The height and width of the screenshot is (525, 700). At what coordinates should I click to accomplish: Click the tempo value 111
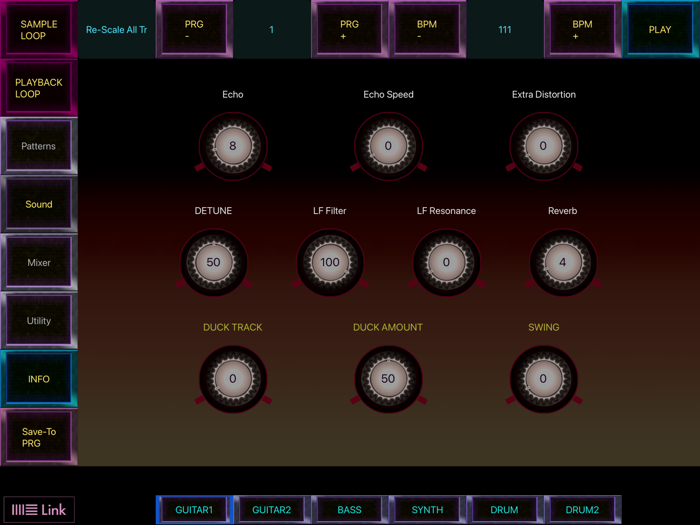(x=505, y=29)
